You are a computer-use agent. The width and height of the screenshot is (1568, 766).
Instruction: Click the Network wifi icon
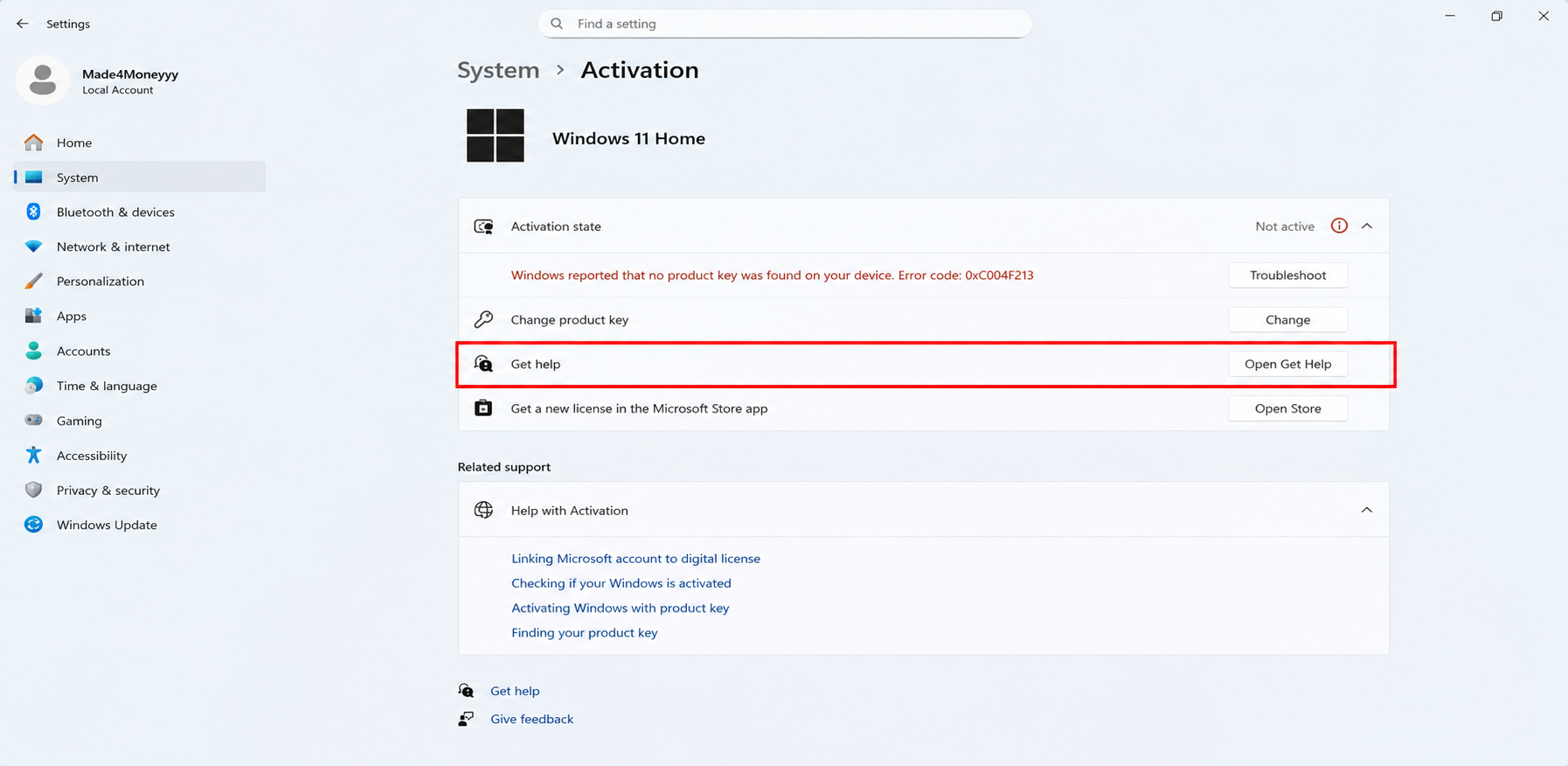[34, 247]
